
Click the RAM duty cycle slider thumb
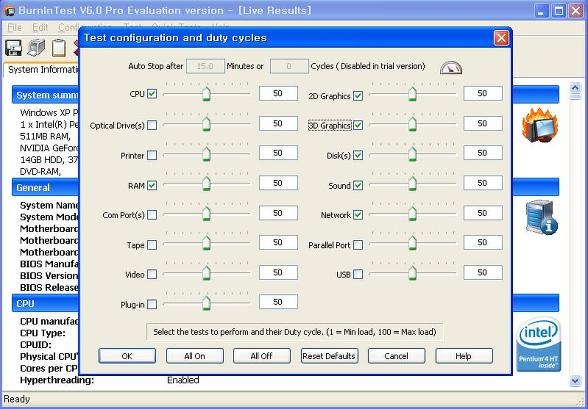pyautogui.click(x=206, y=183)
